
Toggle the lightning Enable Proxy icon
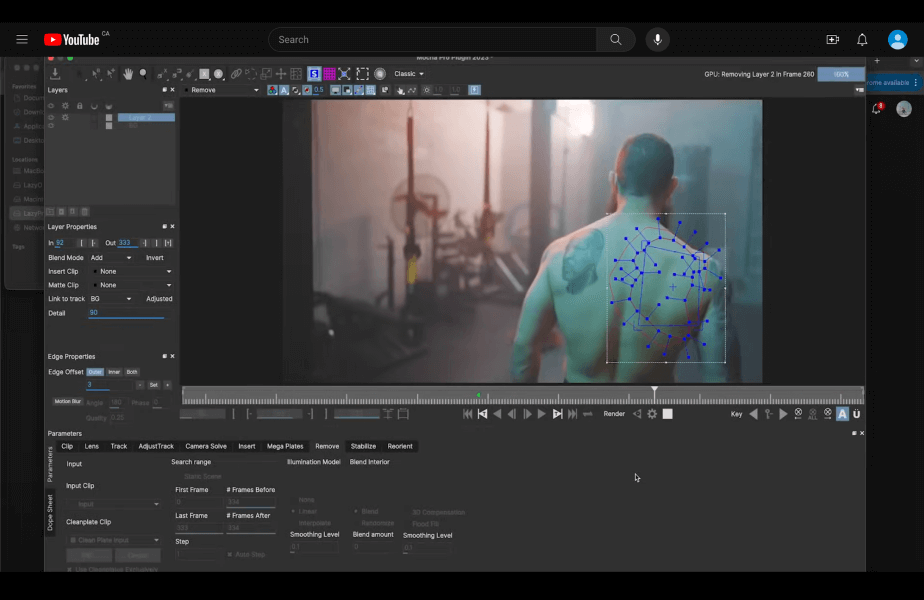474,90
